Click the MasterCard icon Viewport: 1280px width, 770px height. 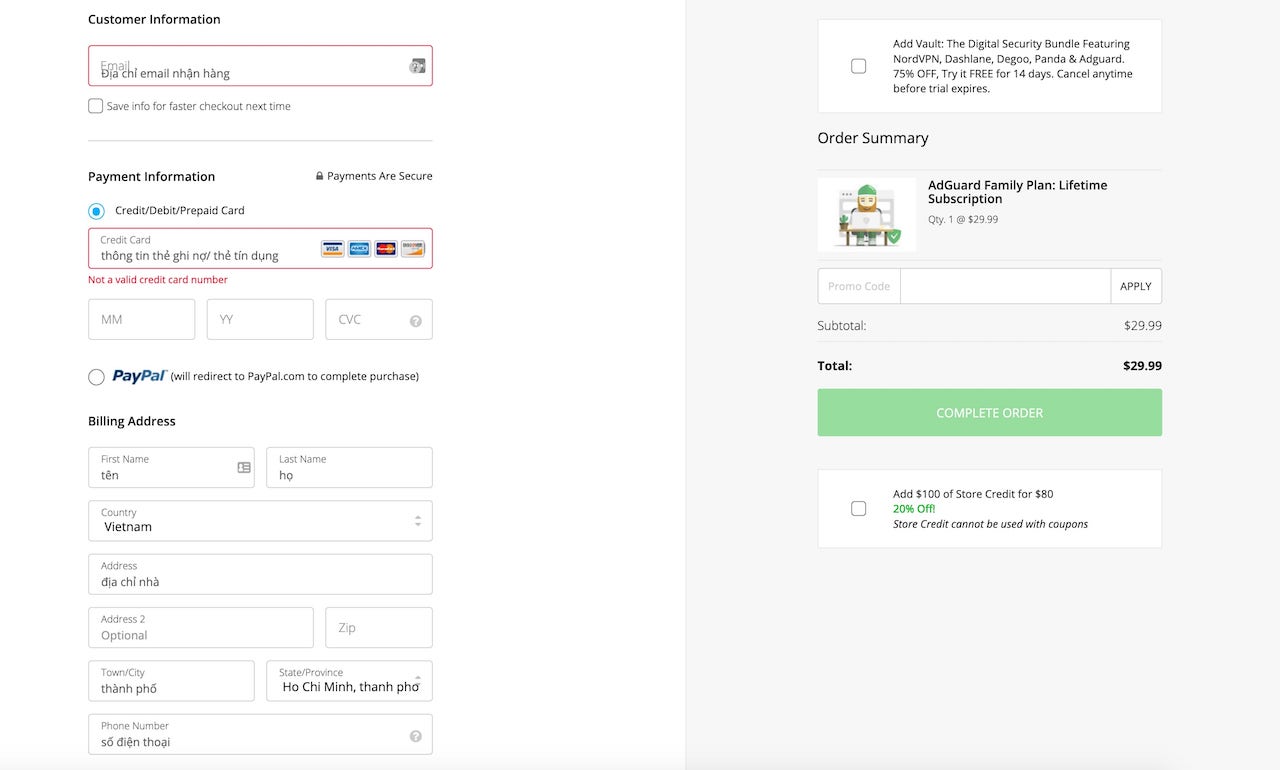pos(386,249)
